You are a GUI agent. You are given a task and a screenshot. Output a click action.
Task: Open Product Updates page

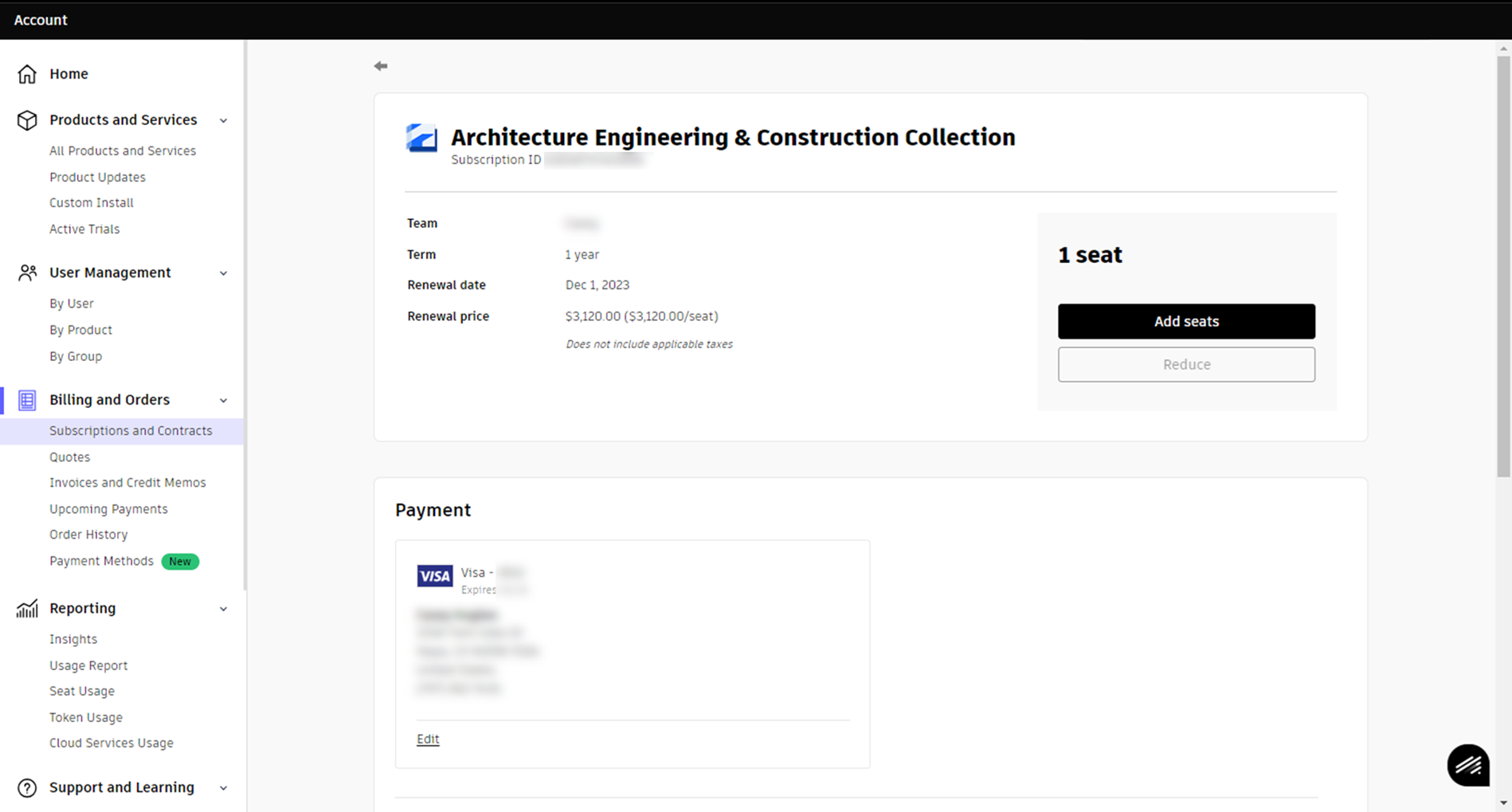click(97, 177)
